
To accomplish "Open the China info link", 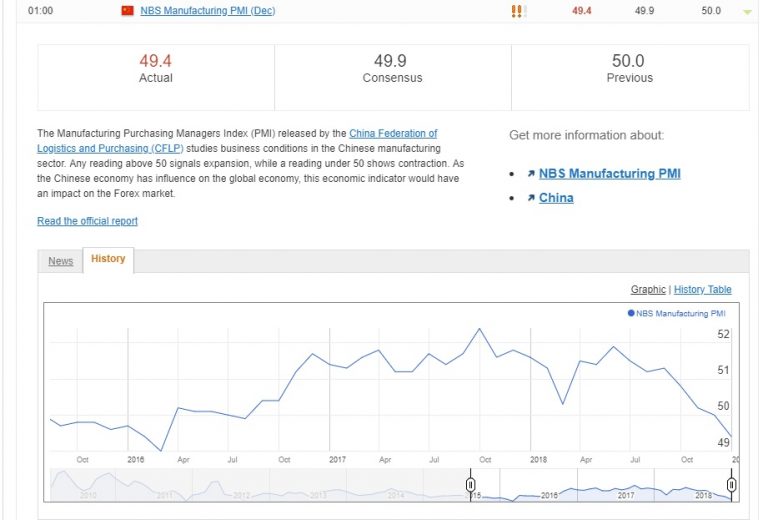I will [x=556, y=198].
